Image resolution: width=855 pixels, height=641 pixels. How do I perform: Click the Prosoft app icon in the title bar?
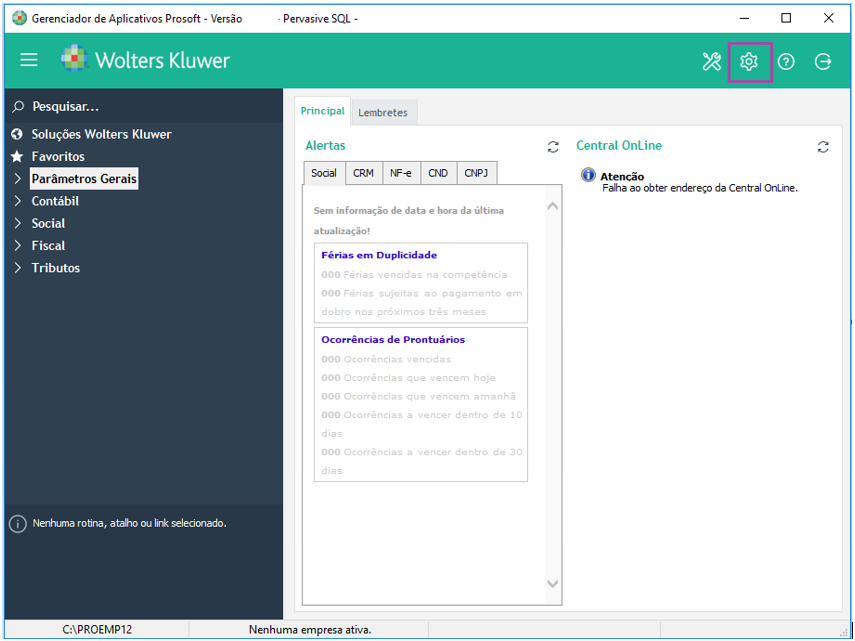coord(19,19)
